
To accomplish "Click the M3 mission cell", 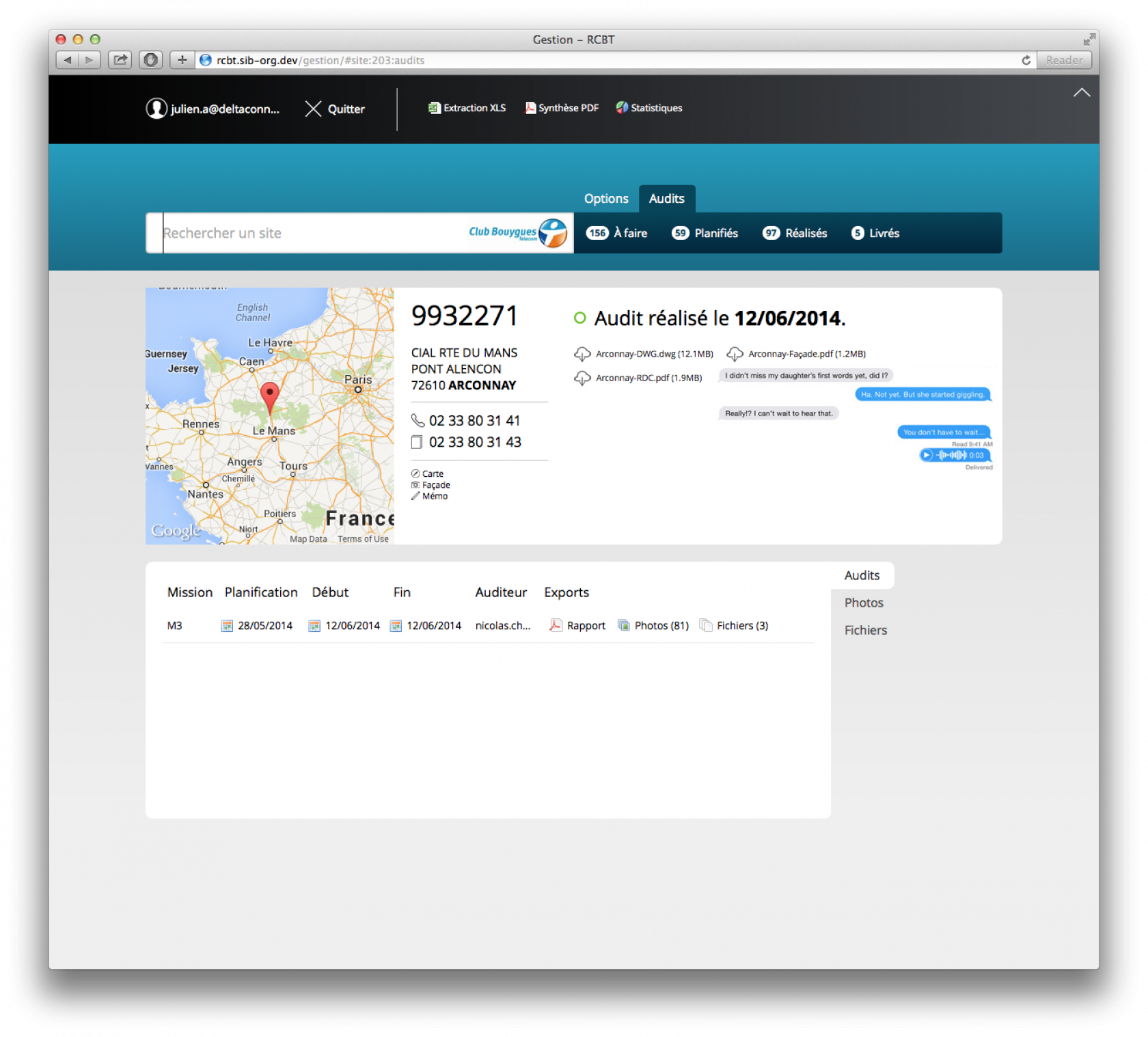I will click(x=175, y=626).
